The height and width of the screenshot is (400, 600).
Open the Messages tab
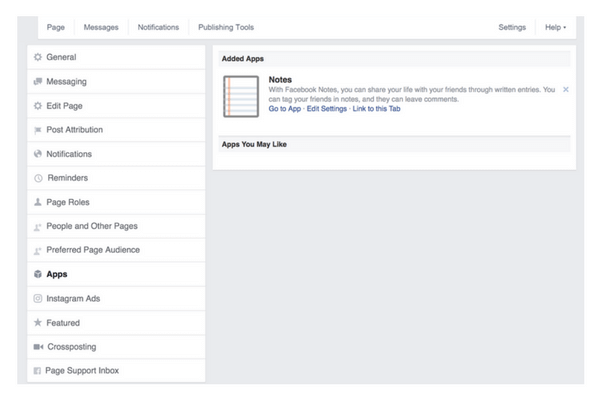point(101,27)
